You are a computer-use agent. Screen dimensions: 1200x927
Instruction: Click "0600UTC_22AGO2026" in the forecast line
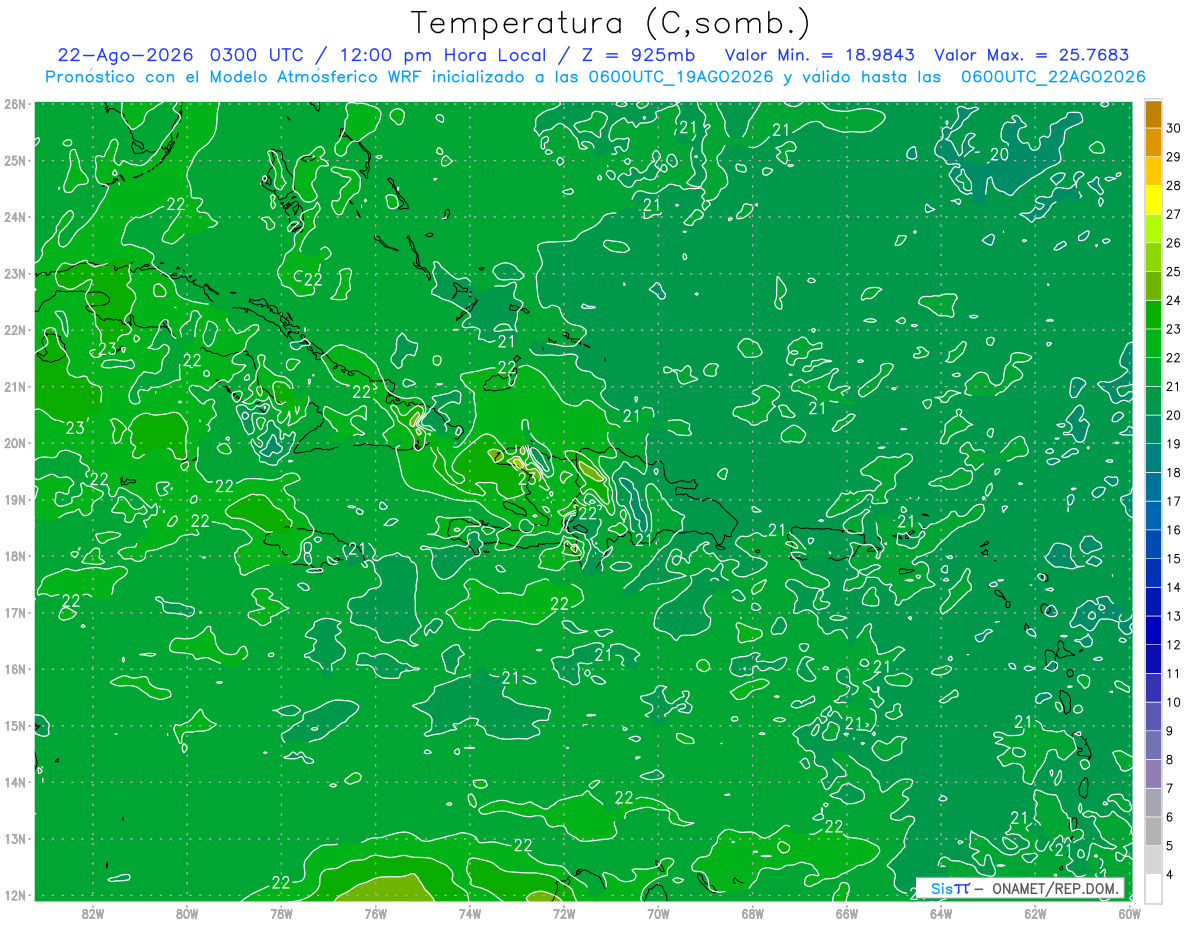pos(1053,77)
